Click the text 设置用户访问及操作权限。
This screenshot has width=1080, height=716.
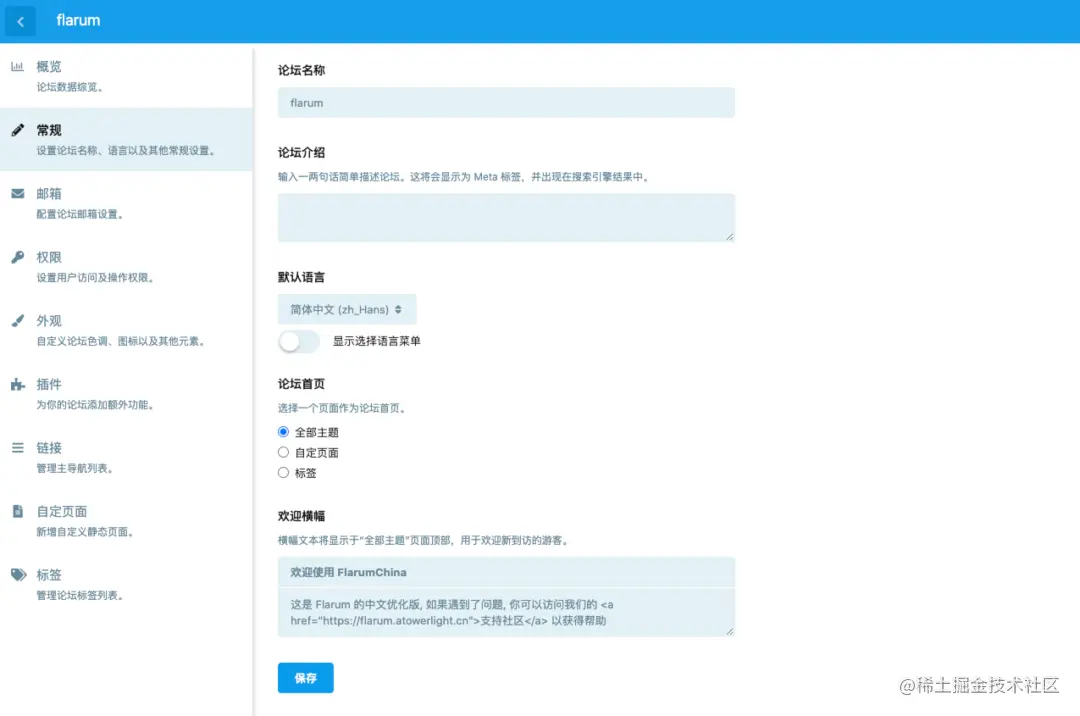(97, 277)
